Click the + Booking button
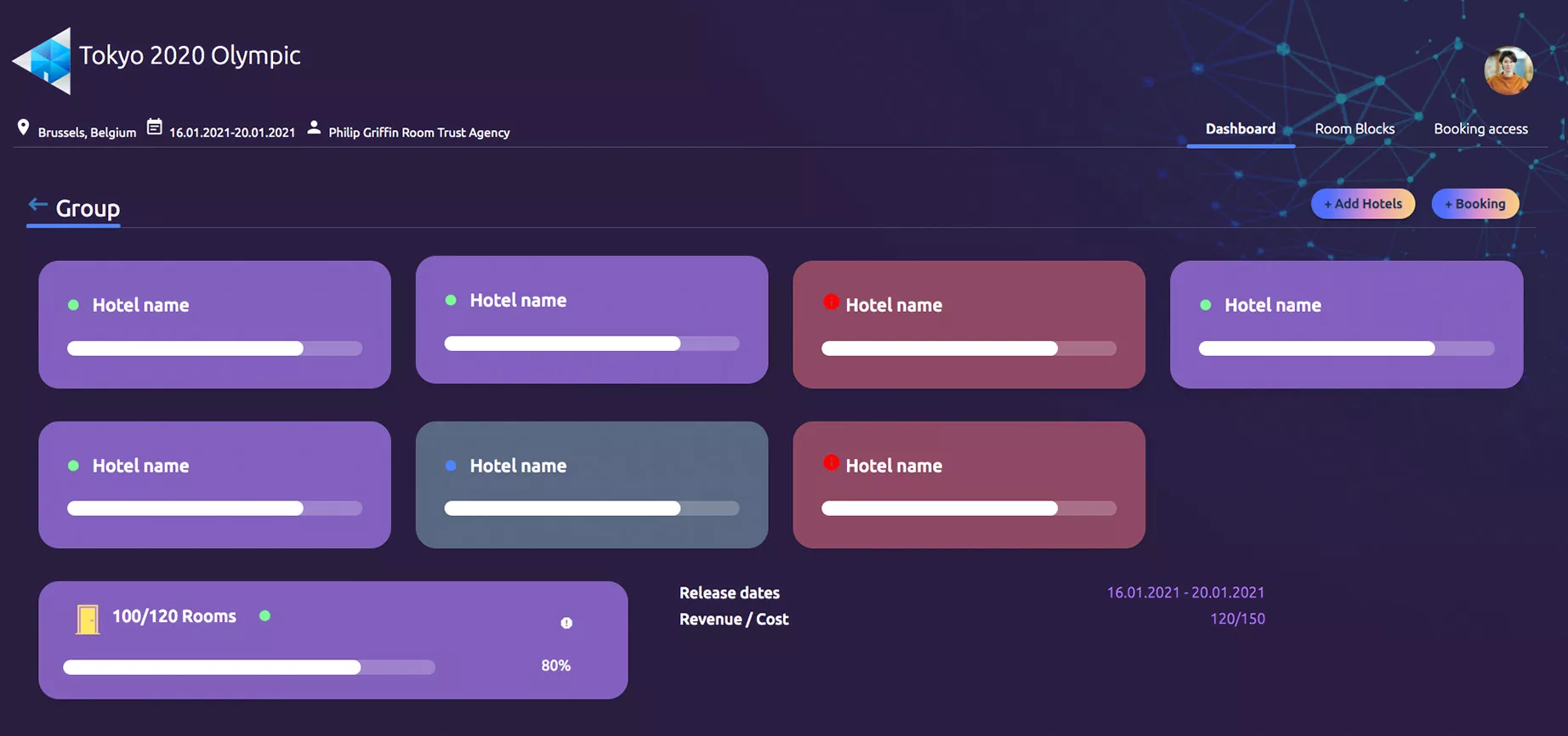The width and height of the screenshot is (1568, 736). pyautogui.click(x=1474, y=204)
